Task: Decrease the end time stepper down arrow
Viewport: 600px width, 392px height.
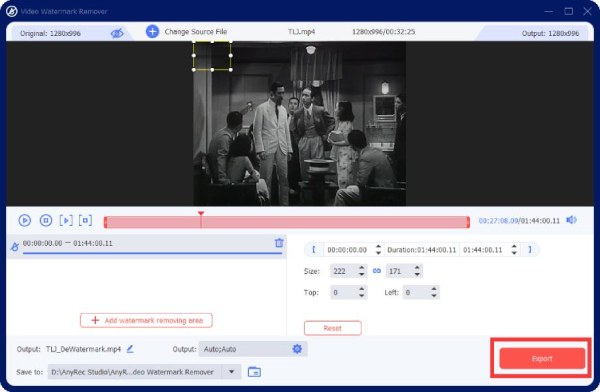Action: click(514, 253)
